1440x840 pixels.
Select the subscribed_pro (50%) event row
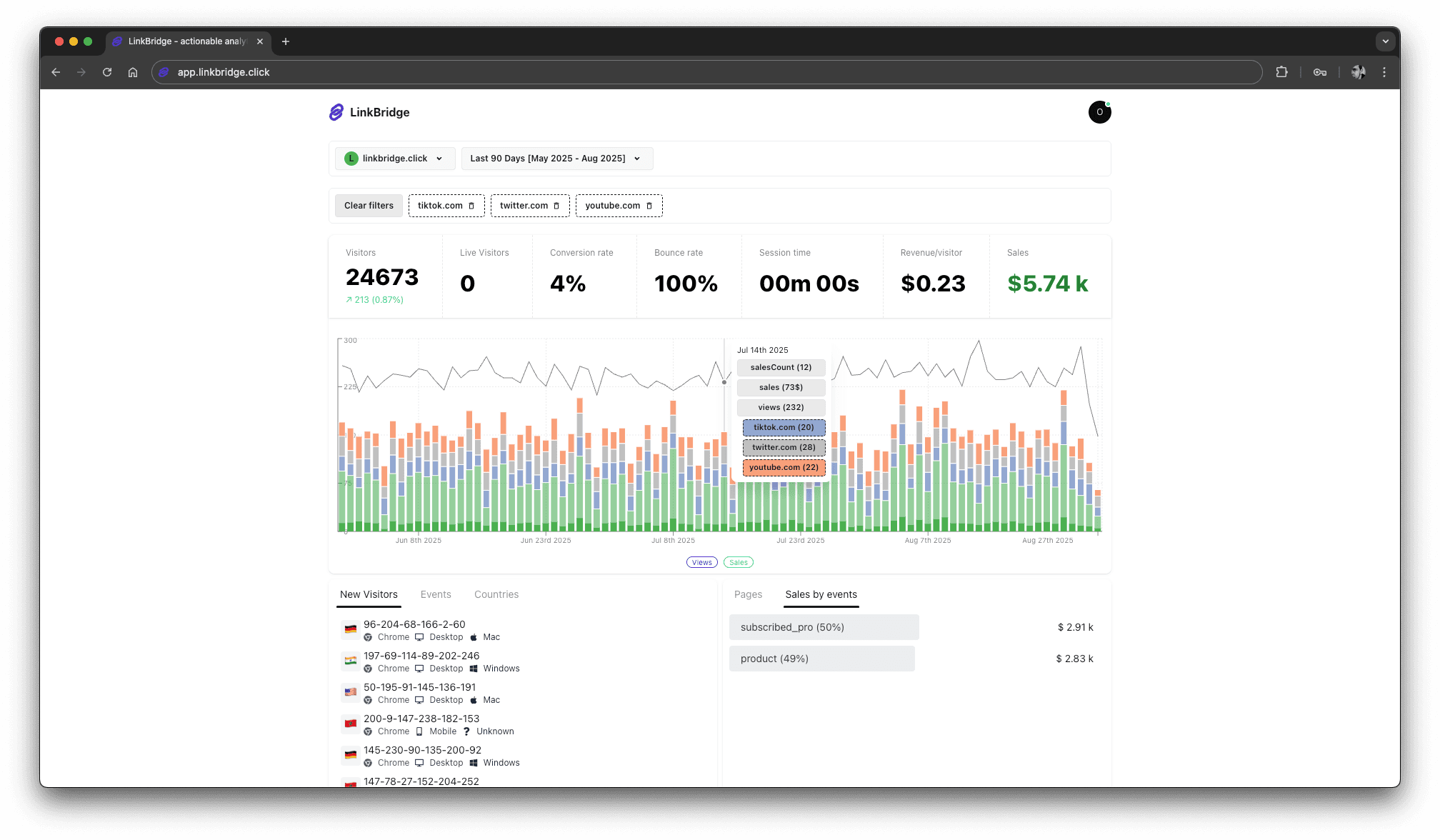[x=824, y=627]
